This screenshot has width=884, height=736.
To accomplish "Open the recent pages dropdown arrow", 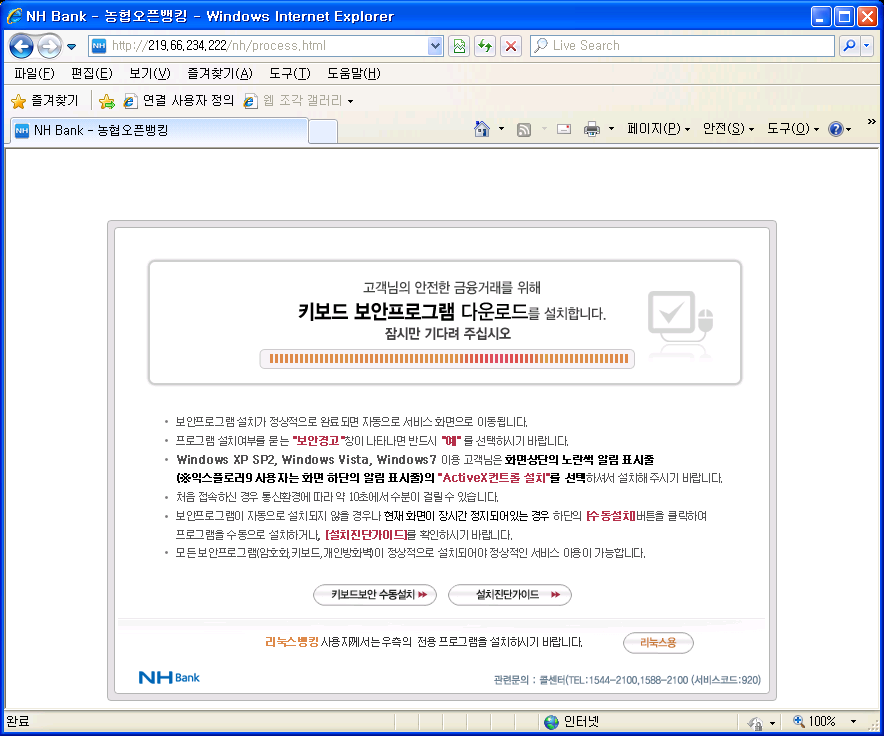I will [x=72, y=47].
